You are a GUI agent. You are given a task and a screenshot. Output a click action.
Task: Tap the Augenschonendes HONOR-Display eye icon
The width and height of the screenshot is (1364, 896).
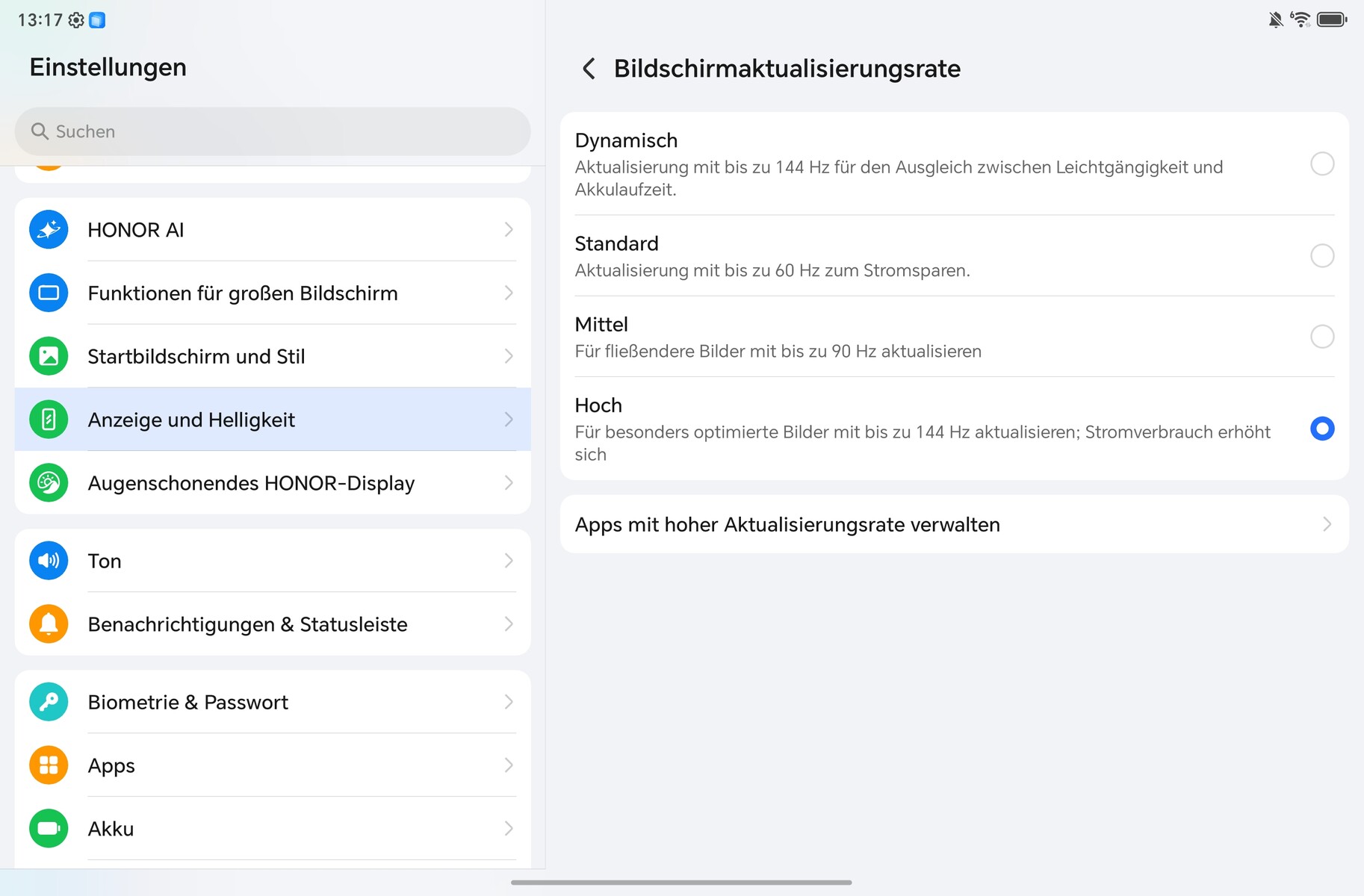[49, 483]
